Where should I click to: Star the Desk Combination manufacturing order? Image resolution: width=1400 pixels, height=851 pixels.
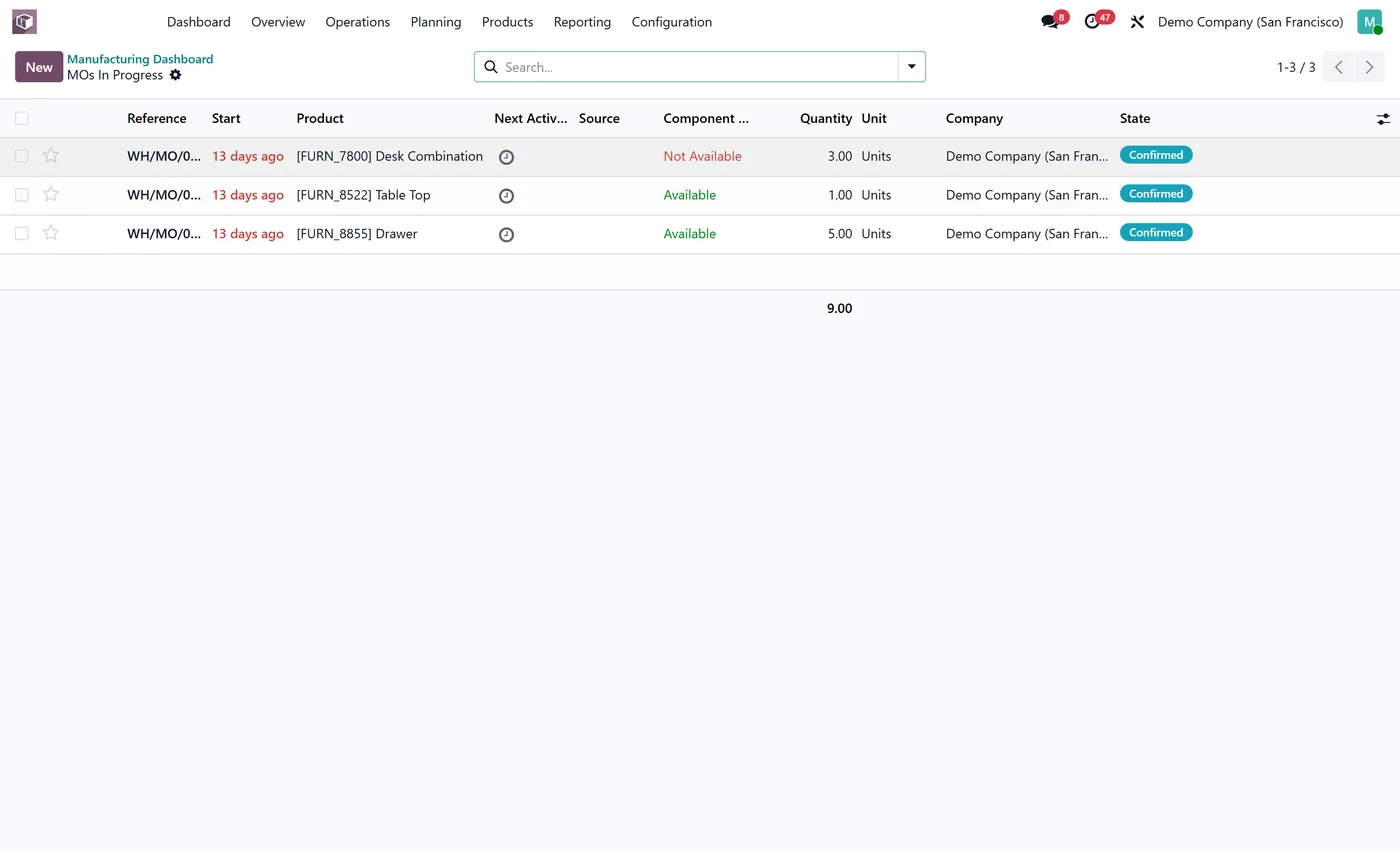pos(51,156)
